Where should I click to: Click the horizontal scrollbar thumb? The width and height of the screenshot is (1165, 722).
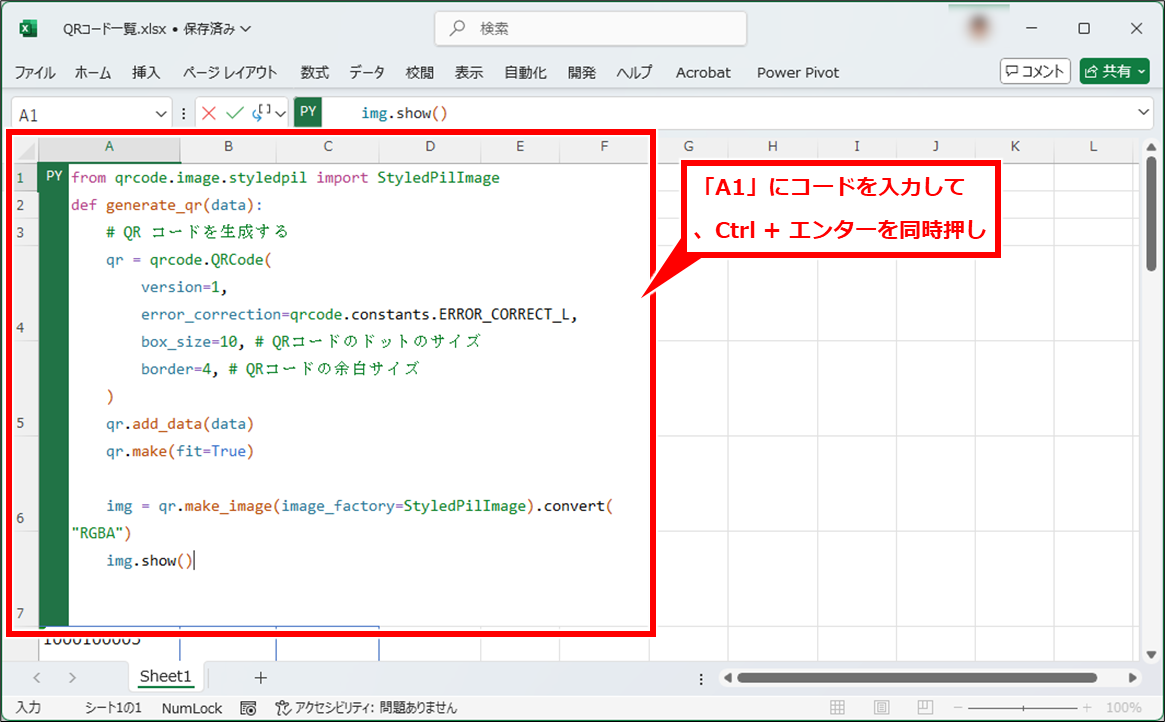click(x=917, y=677)
